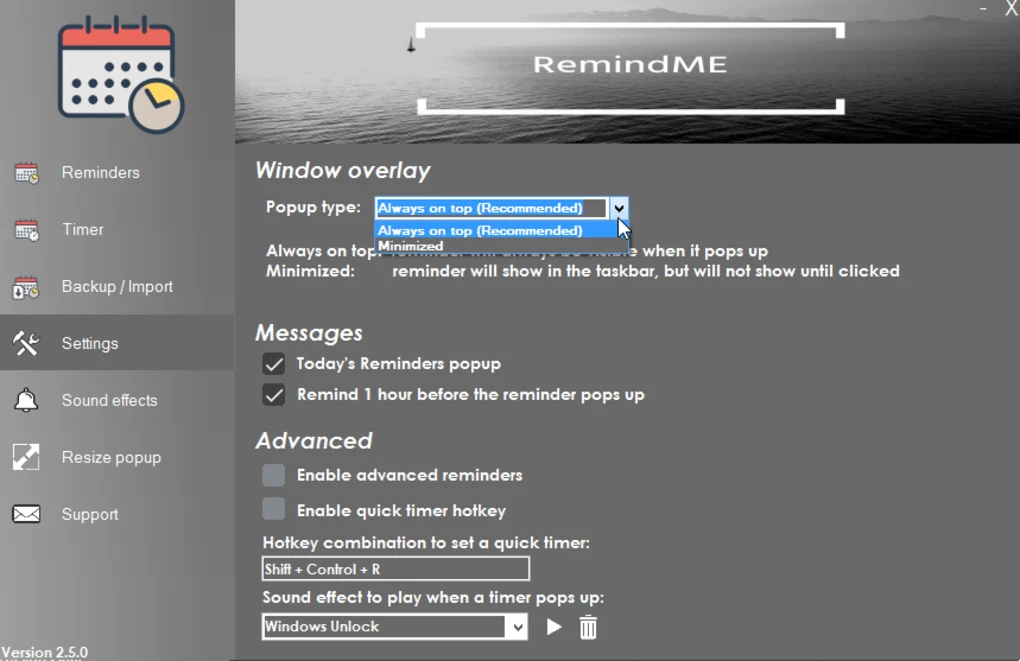
Task: Click the hotkey combination input field
Action: (394, 568)
